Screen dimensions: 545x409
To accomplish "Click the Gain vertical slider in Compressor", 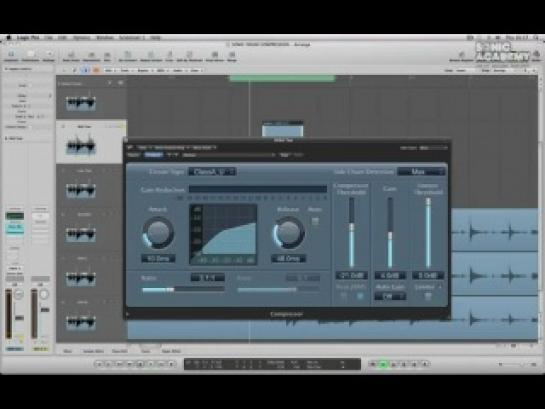I will pyautogui.click(x=390, y=232).
